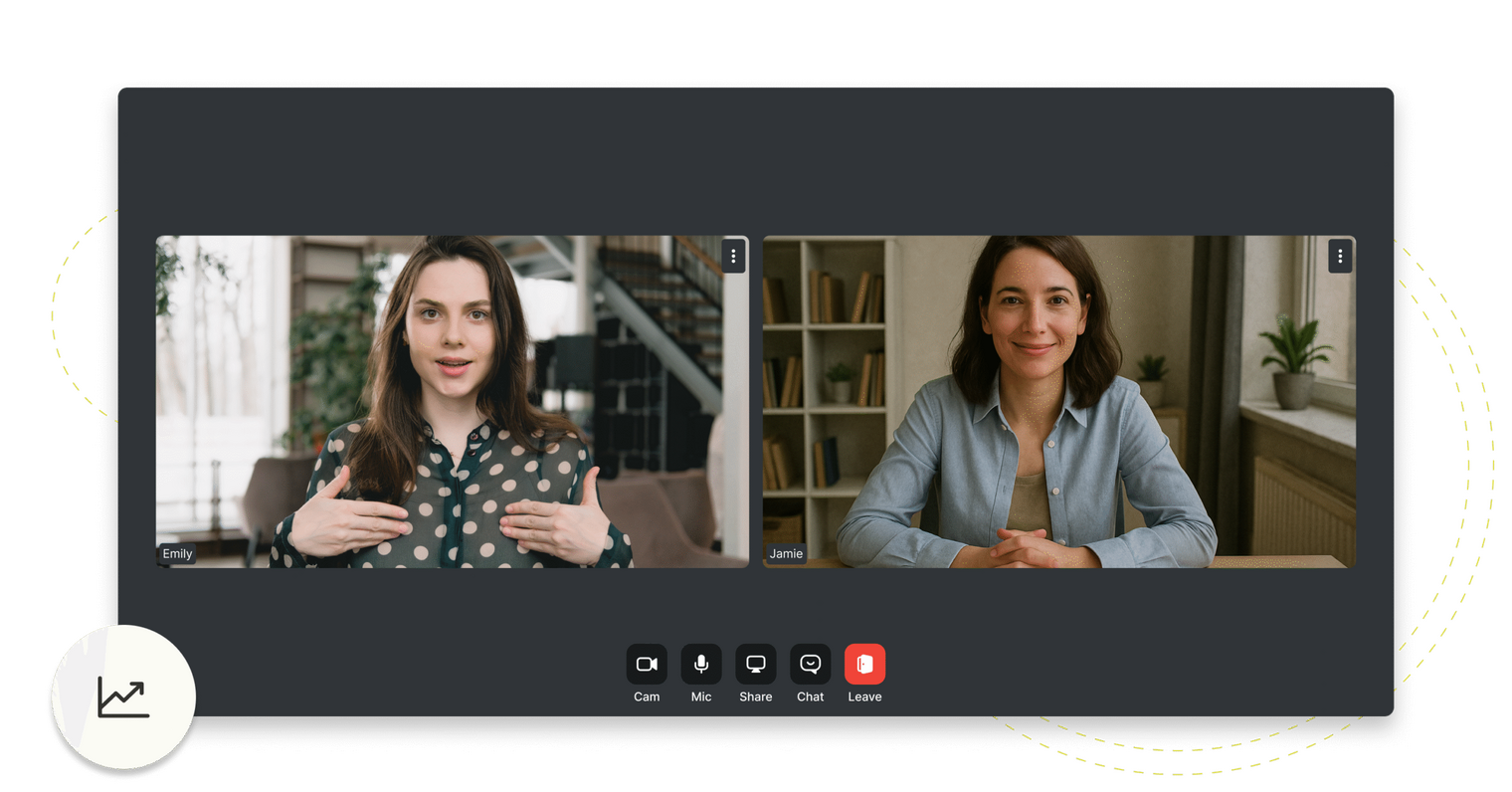
Task: Open the three-dot menu on Emily's video
Action: tap(733, 256)
